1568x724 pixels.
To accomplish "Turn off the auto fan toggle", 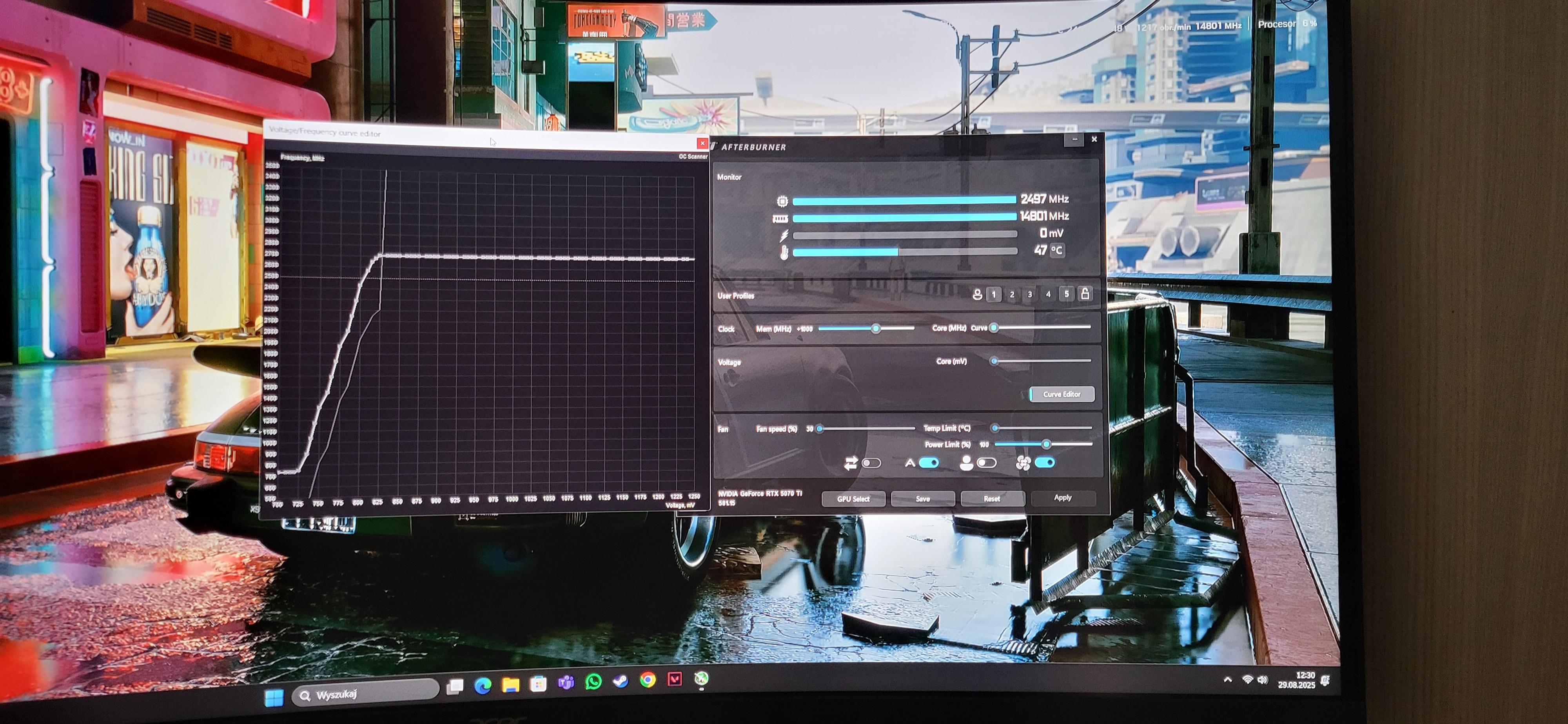I will point(929,463).
